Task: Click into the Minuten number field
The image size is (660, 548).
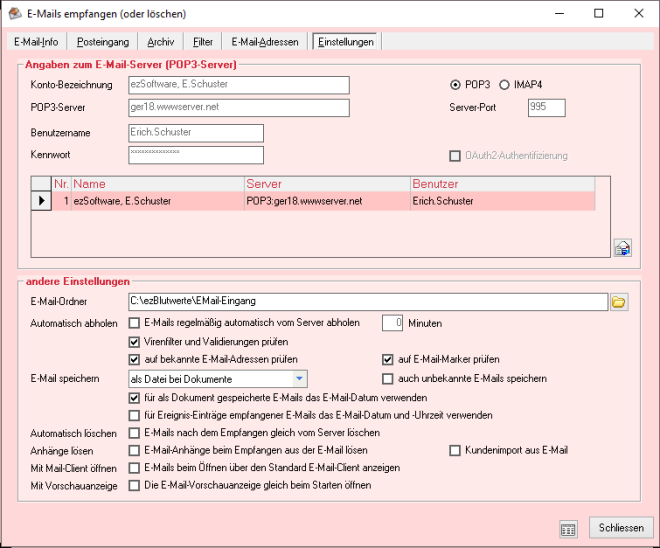Action: click(x=393, y=323)
